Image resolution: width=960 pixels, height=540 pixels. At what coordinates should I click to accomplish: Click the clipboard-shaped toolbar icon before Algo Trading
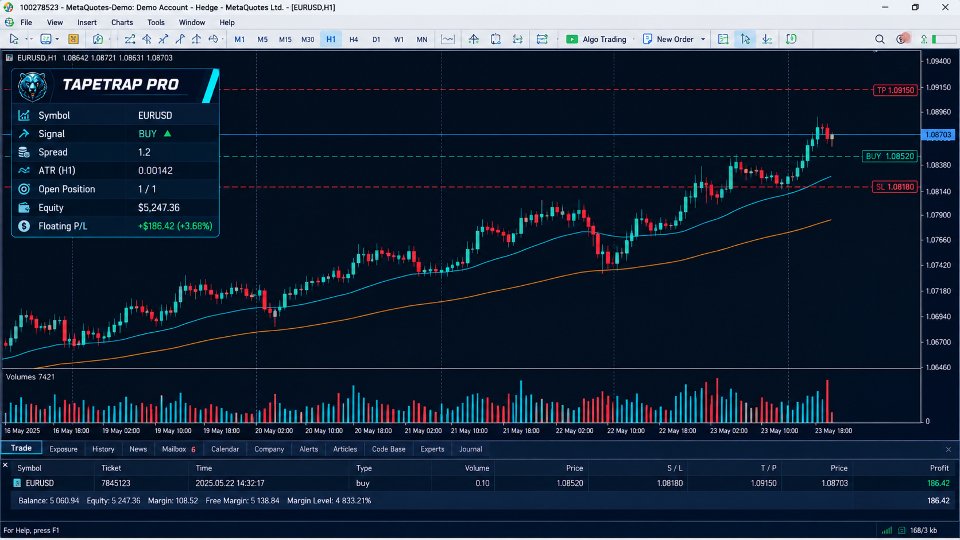(496, 39)
